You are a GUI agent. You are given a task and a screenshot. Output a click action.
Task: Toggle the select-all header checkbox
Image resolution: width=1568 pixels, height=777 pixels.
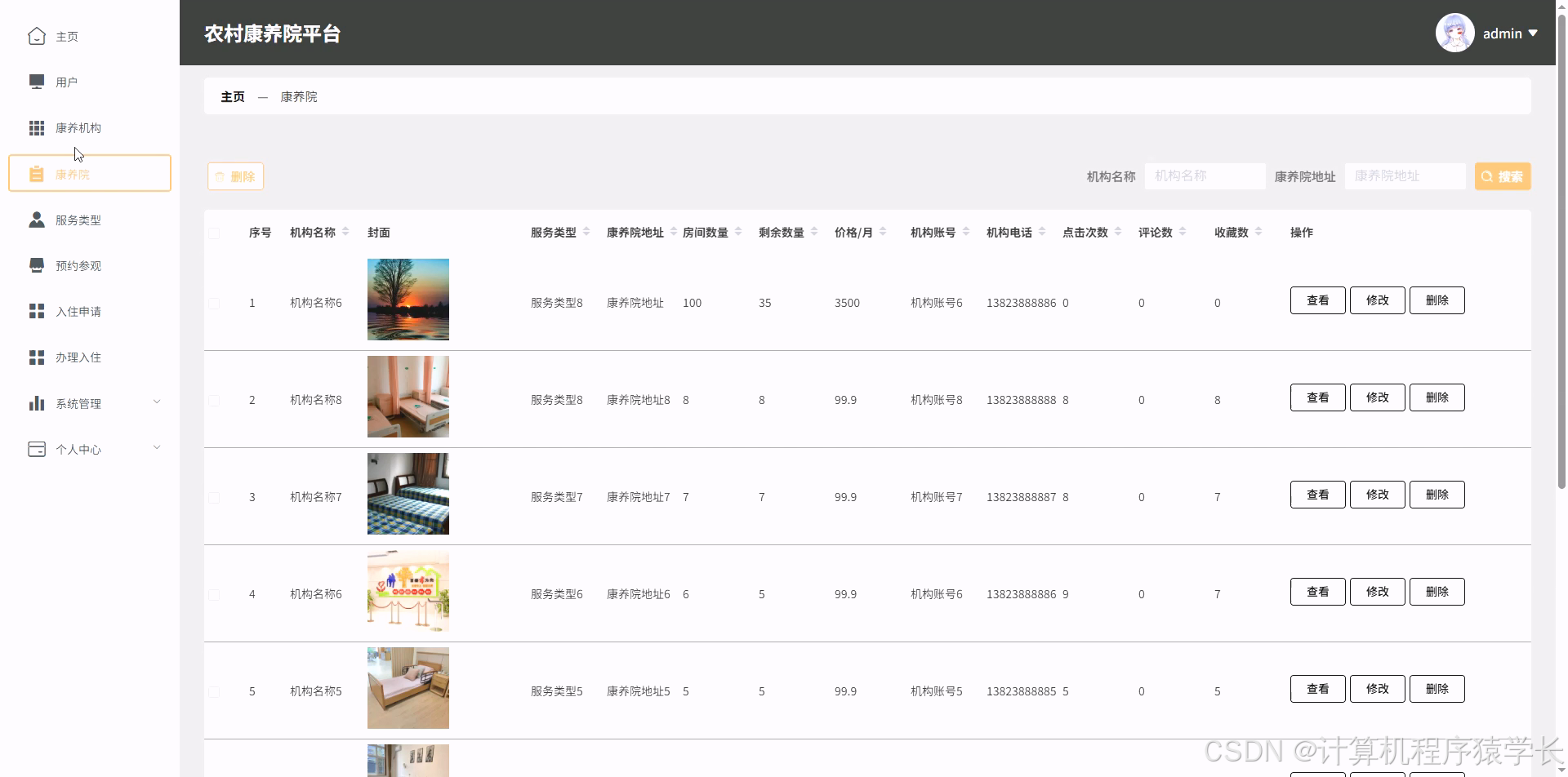click(214, 233)
